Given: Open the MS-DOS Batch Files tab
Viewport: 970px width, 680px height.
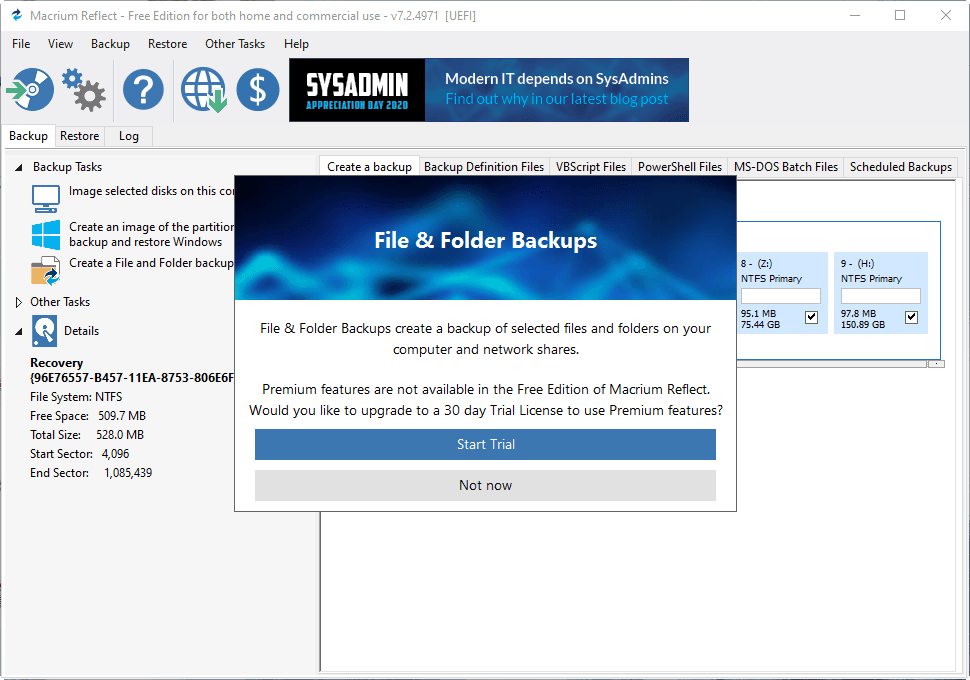Looking at the screenshot, I should click(786, 167).
